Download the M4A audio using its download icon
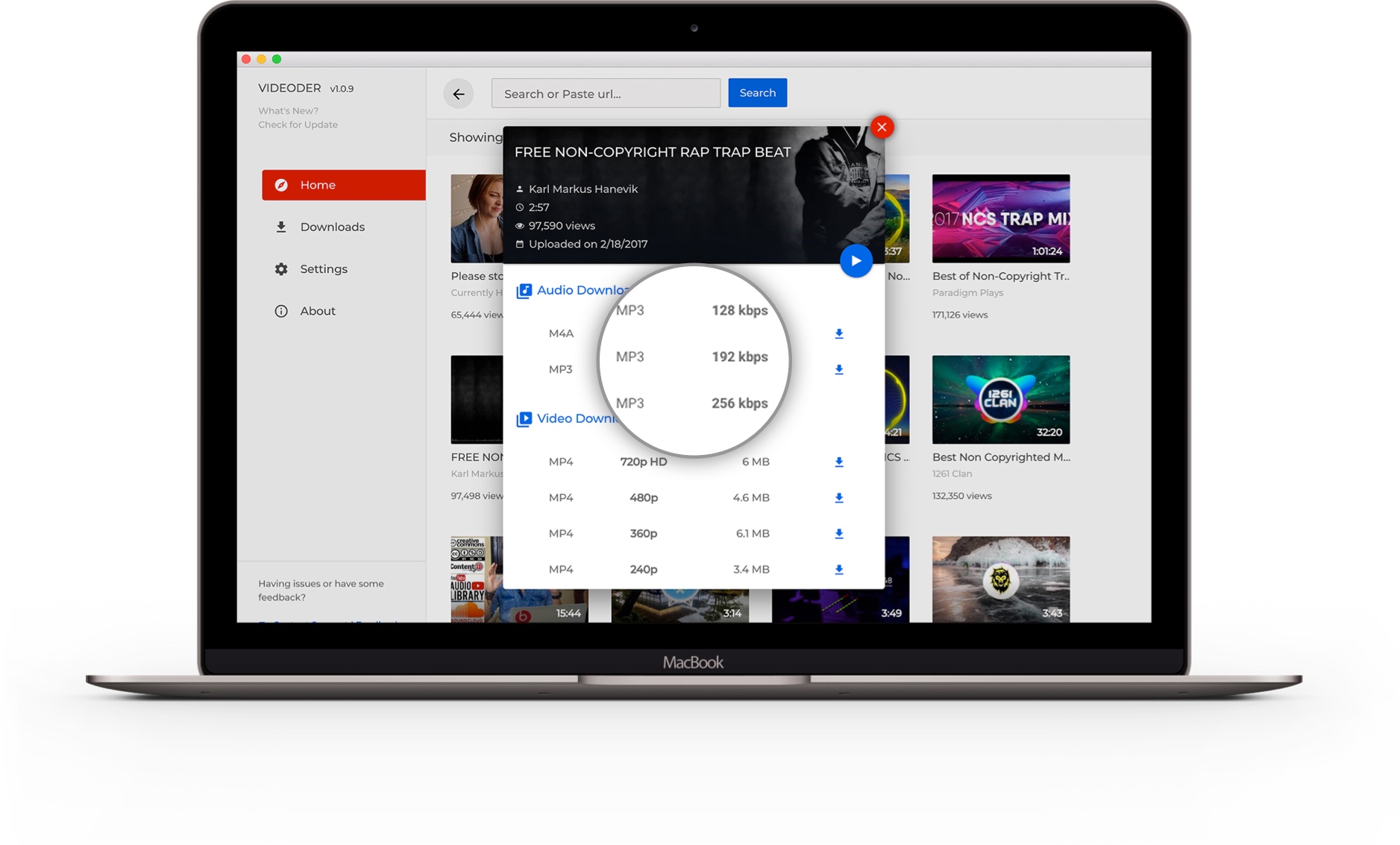The width and height of the screenshot is (1400, 845). 838,333
